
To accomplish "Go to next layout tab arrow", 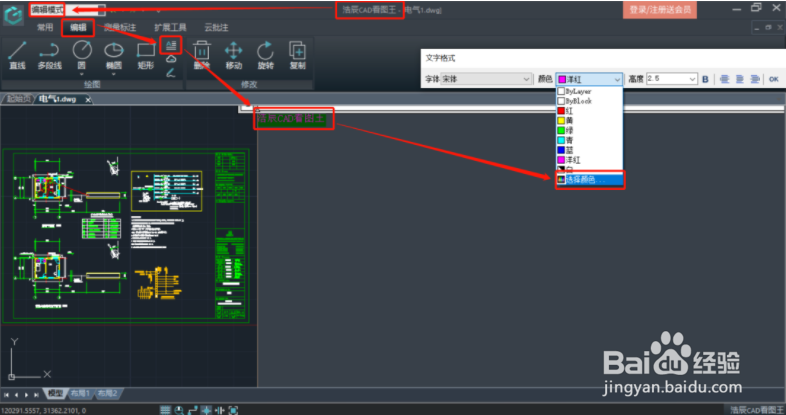I will 26,395.
